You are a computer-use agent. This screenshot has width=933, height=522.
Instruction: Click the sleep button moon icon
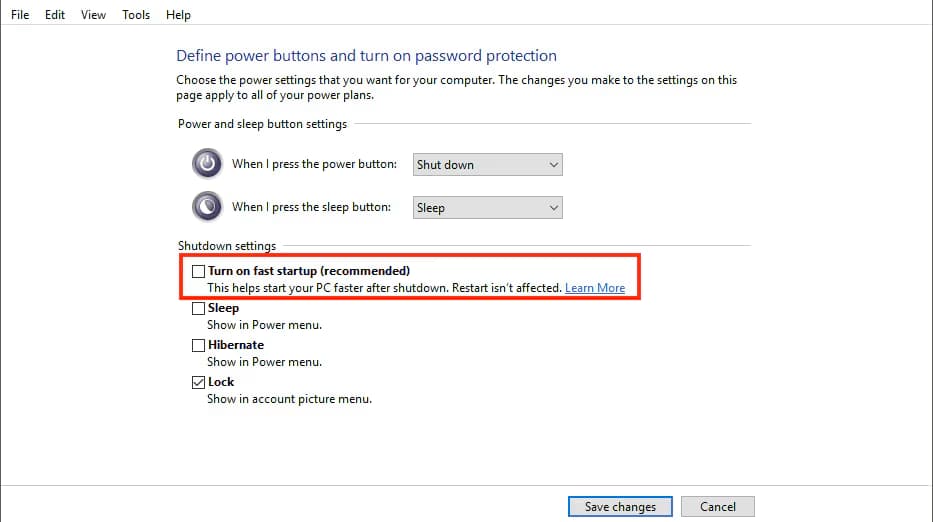click(206, 206)
